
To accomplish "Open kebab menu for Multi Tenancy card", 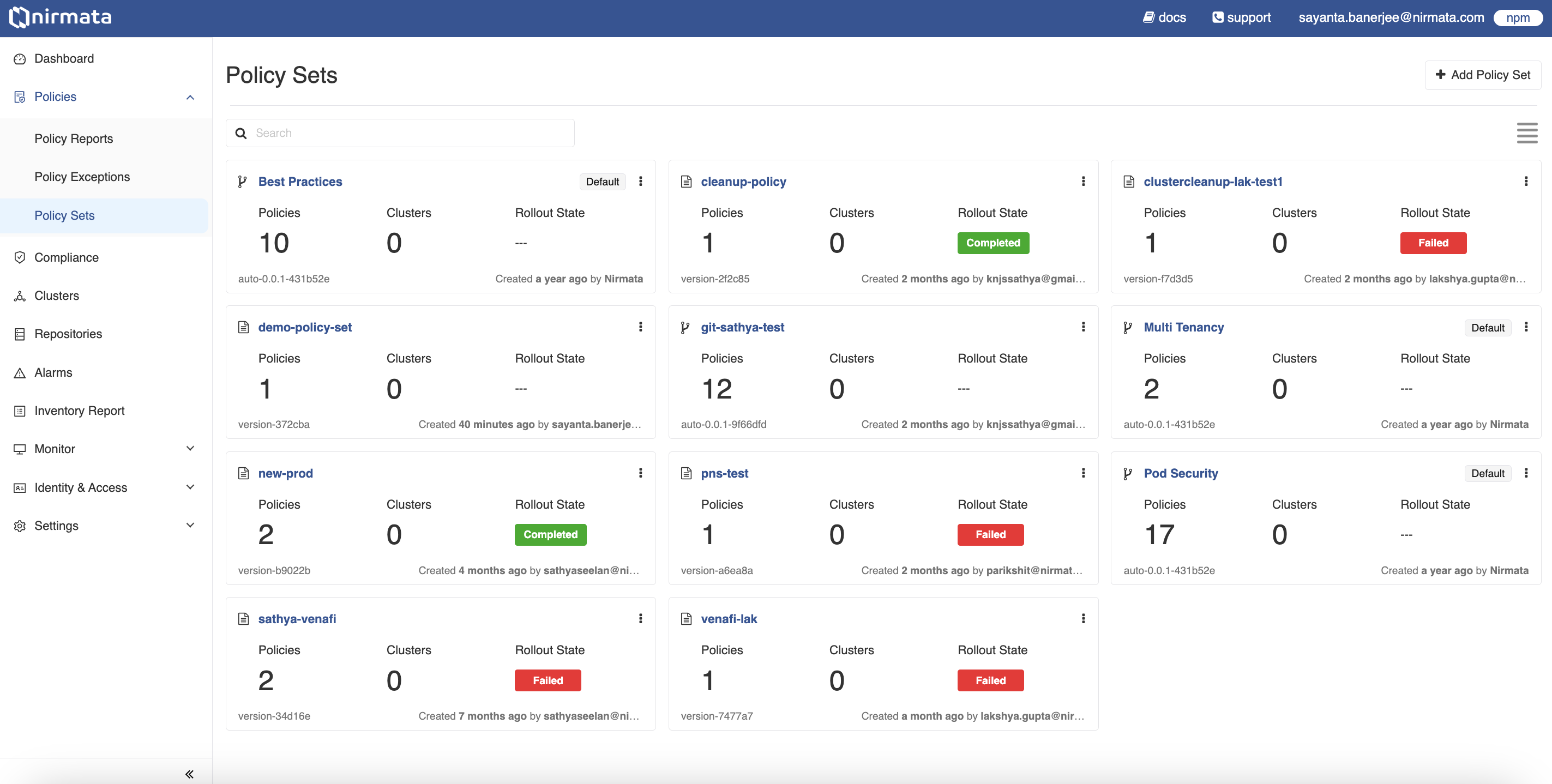I will 1526,327.
